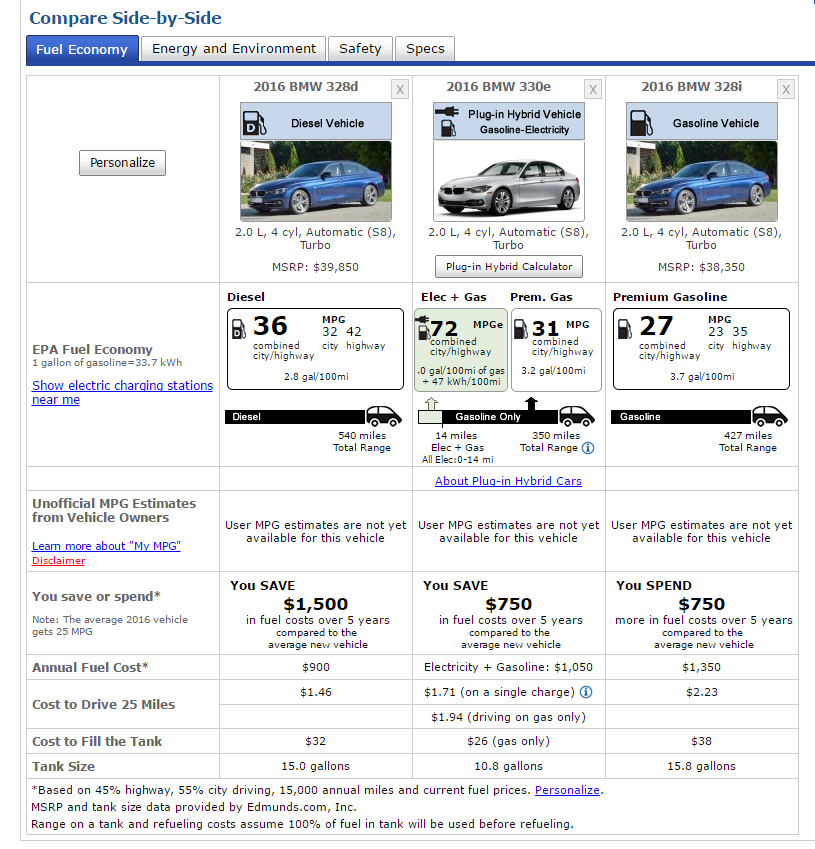Remove the 2016 BMW 328i column
Screen dimensions: 815x849
tap(786, 90)
